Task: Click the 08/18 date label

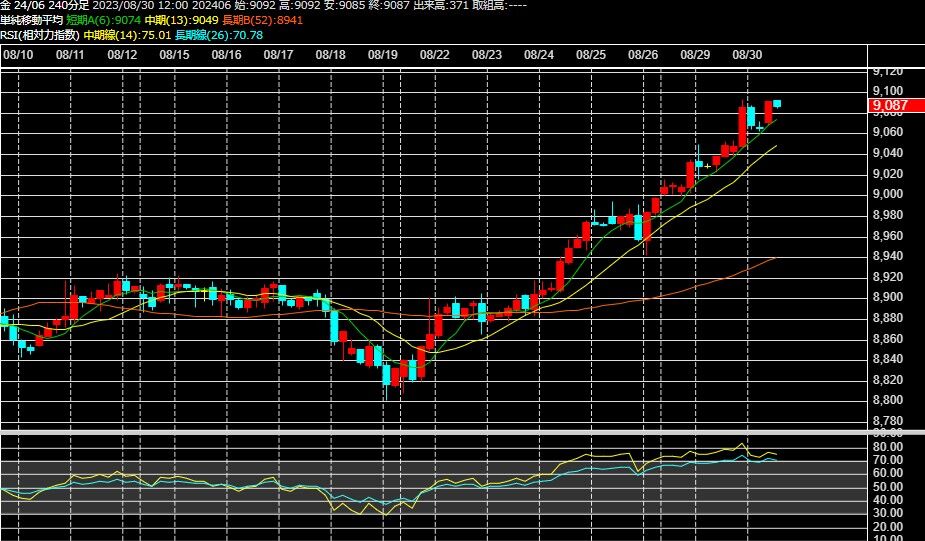Action: [x=330, y=55]
